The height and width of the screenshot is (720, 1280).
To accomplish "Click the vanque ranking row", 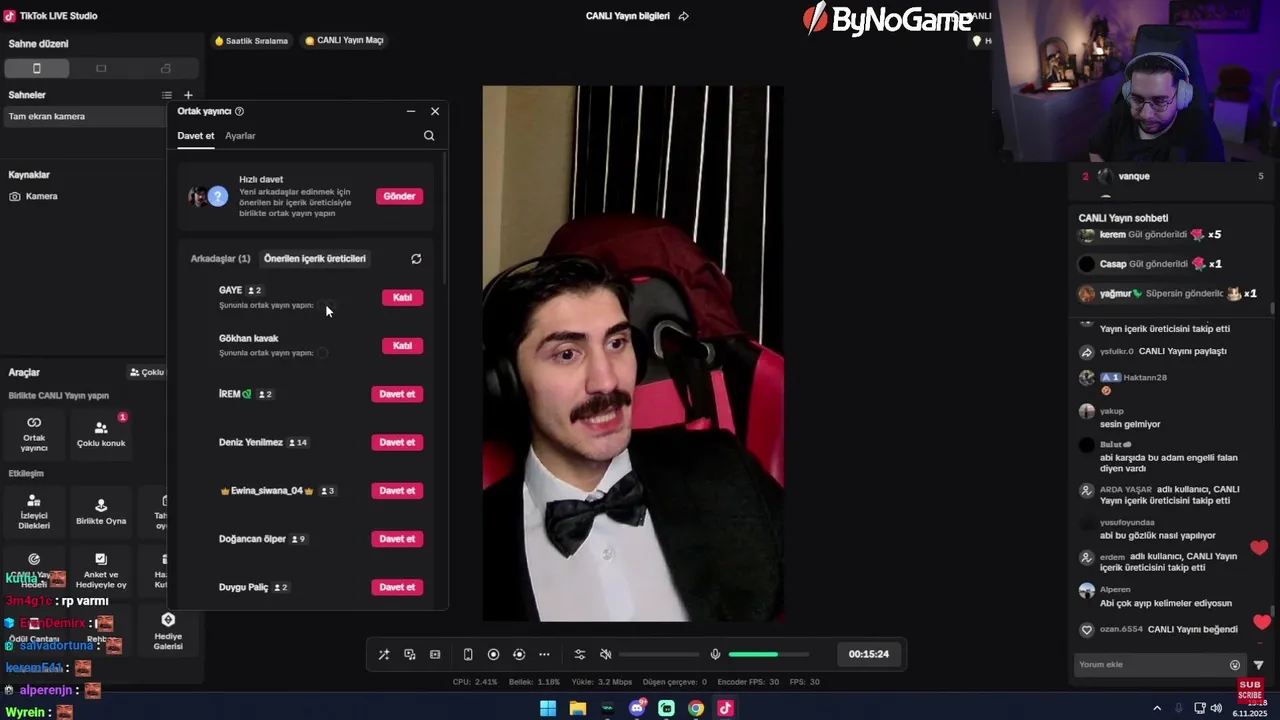I will click(x=1172, y=176).
